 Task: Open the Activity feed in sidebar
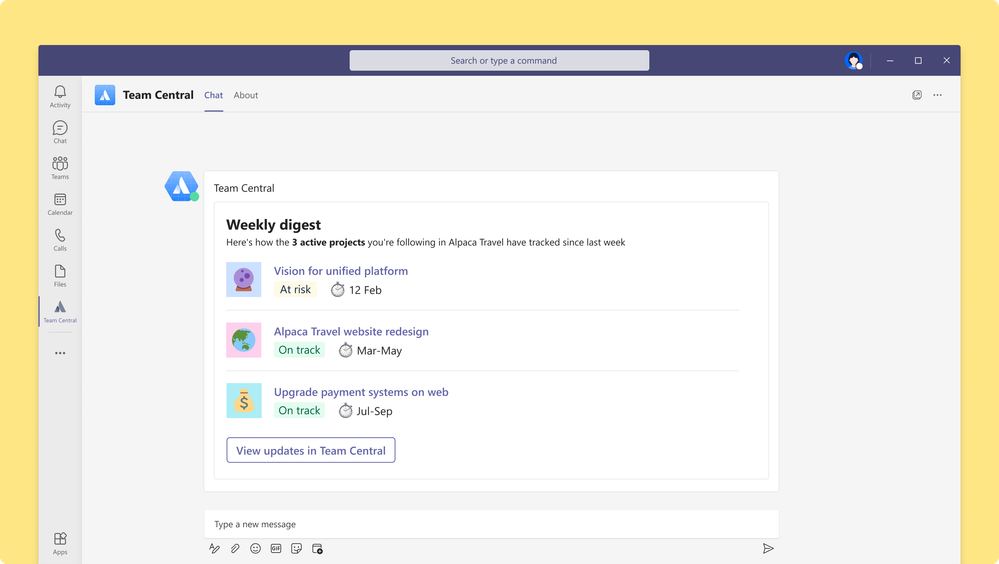pos(60,96)
